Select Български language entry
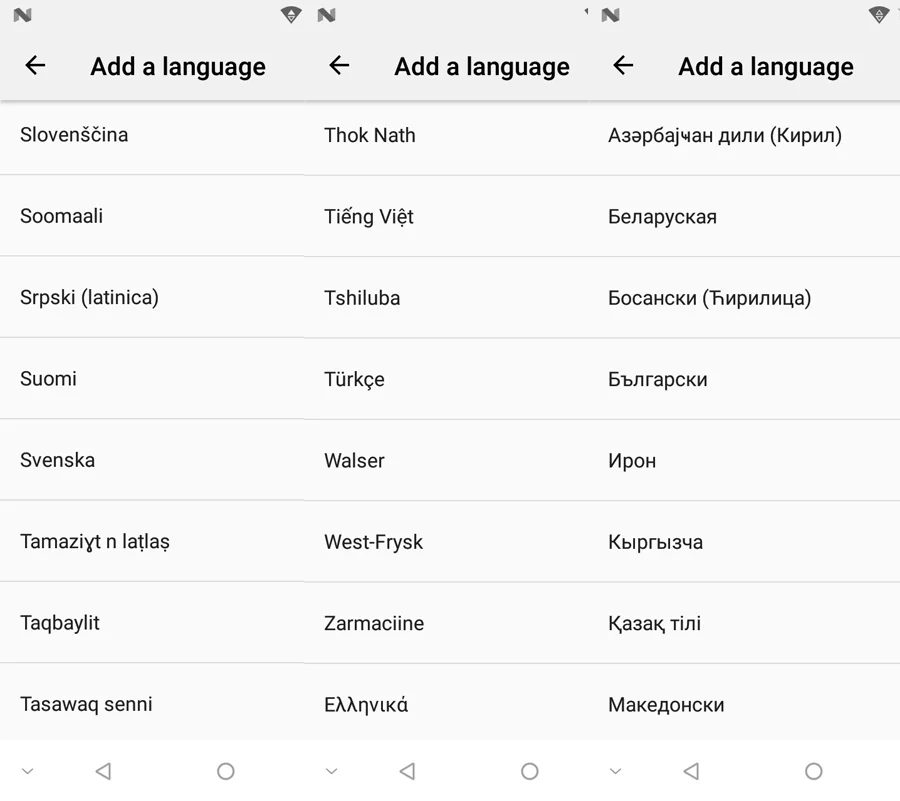Image resolution: width=900 pixels, height=801 pixels. pyautogui.click(x=744, y=379)
